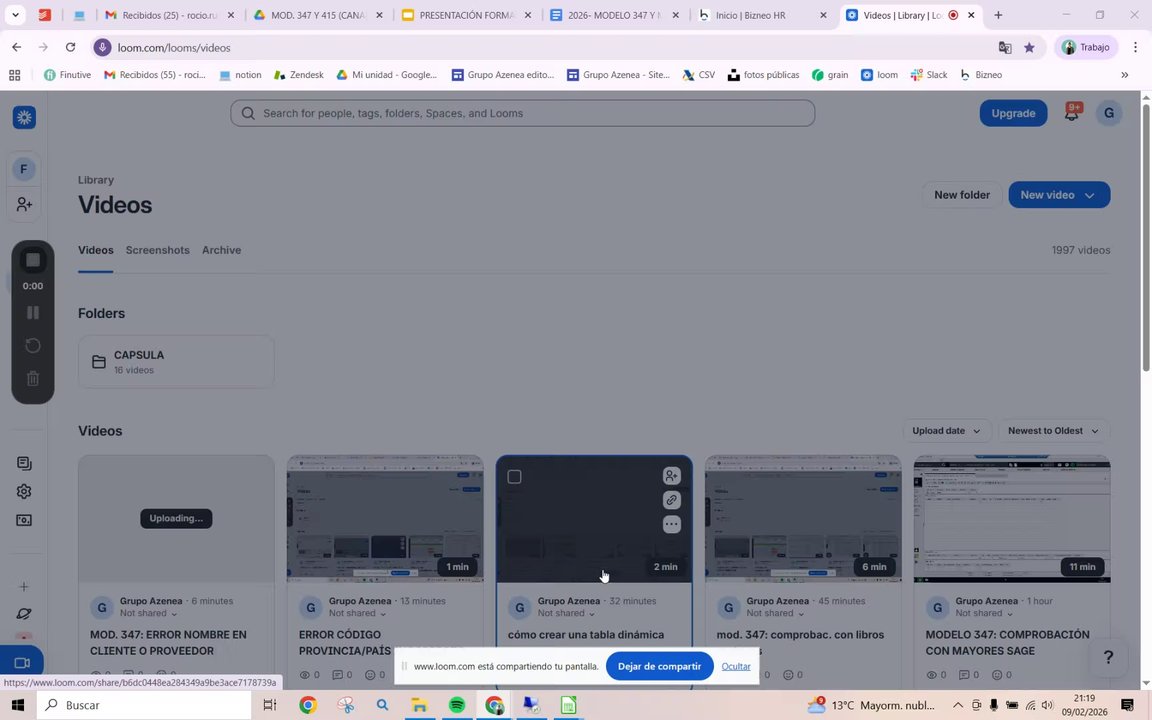Open the Loom home logo icon
The height and width of the screenshot is (720, 1152).
(x=24, y=117)
